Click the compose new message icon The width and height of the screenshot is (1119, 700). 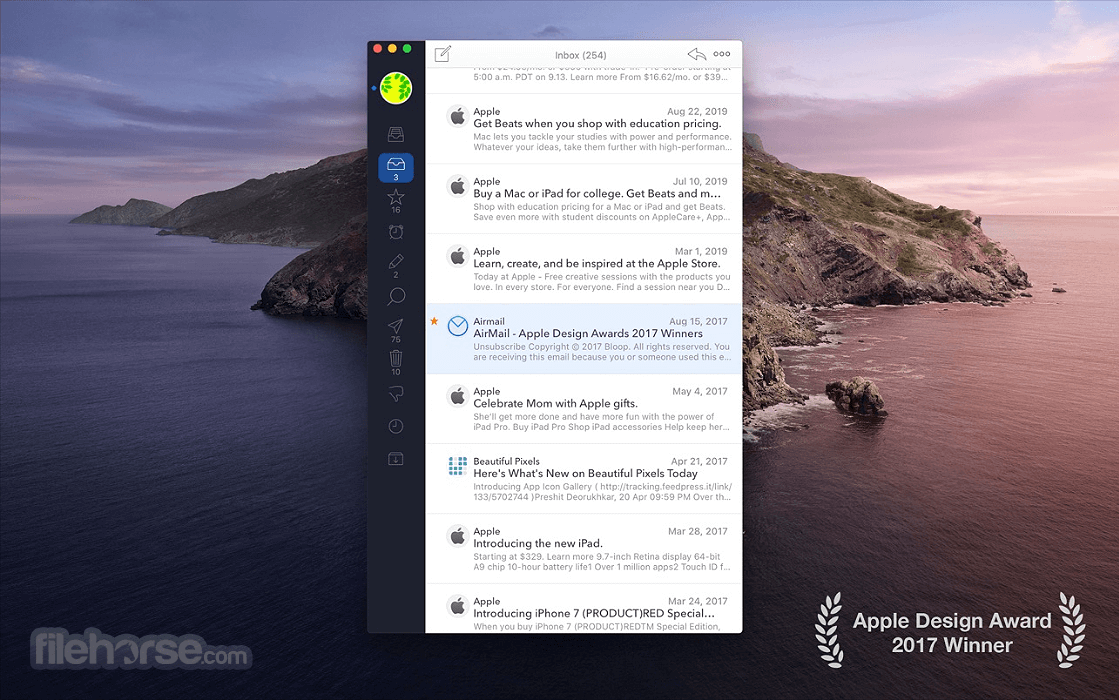pos(442,54)
